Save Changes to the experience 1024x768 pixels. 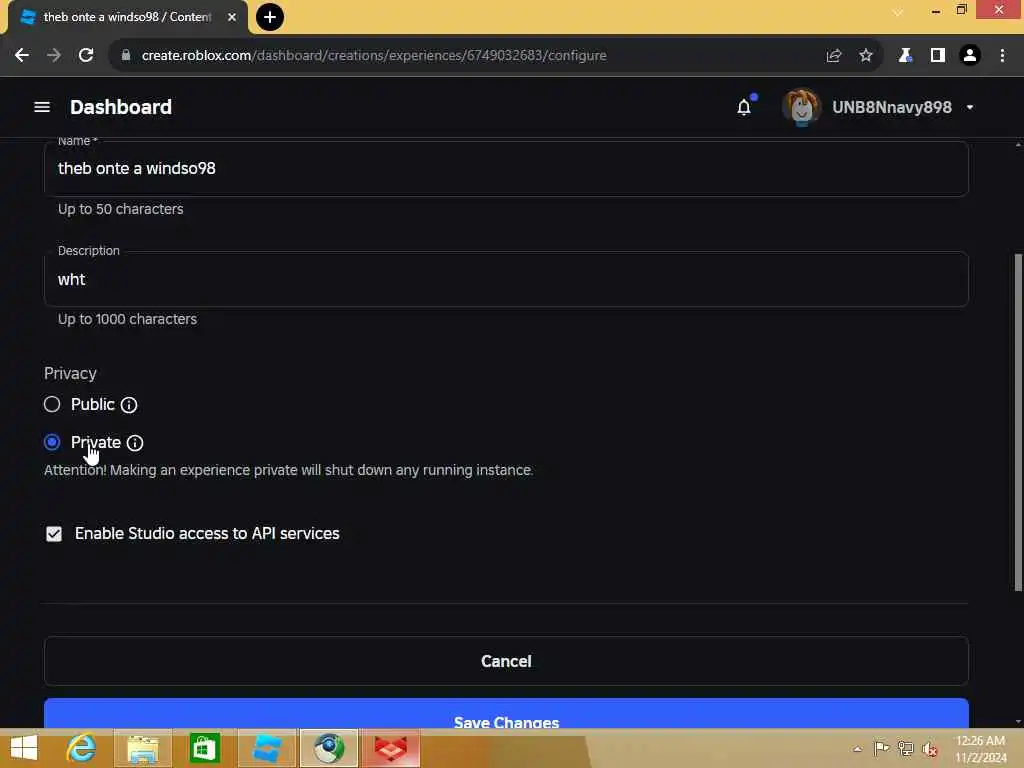[x=506, y=714]
